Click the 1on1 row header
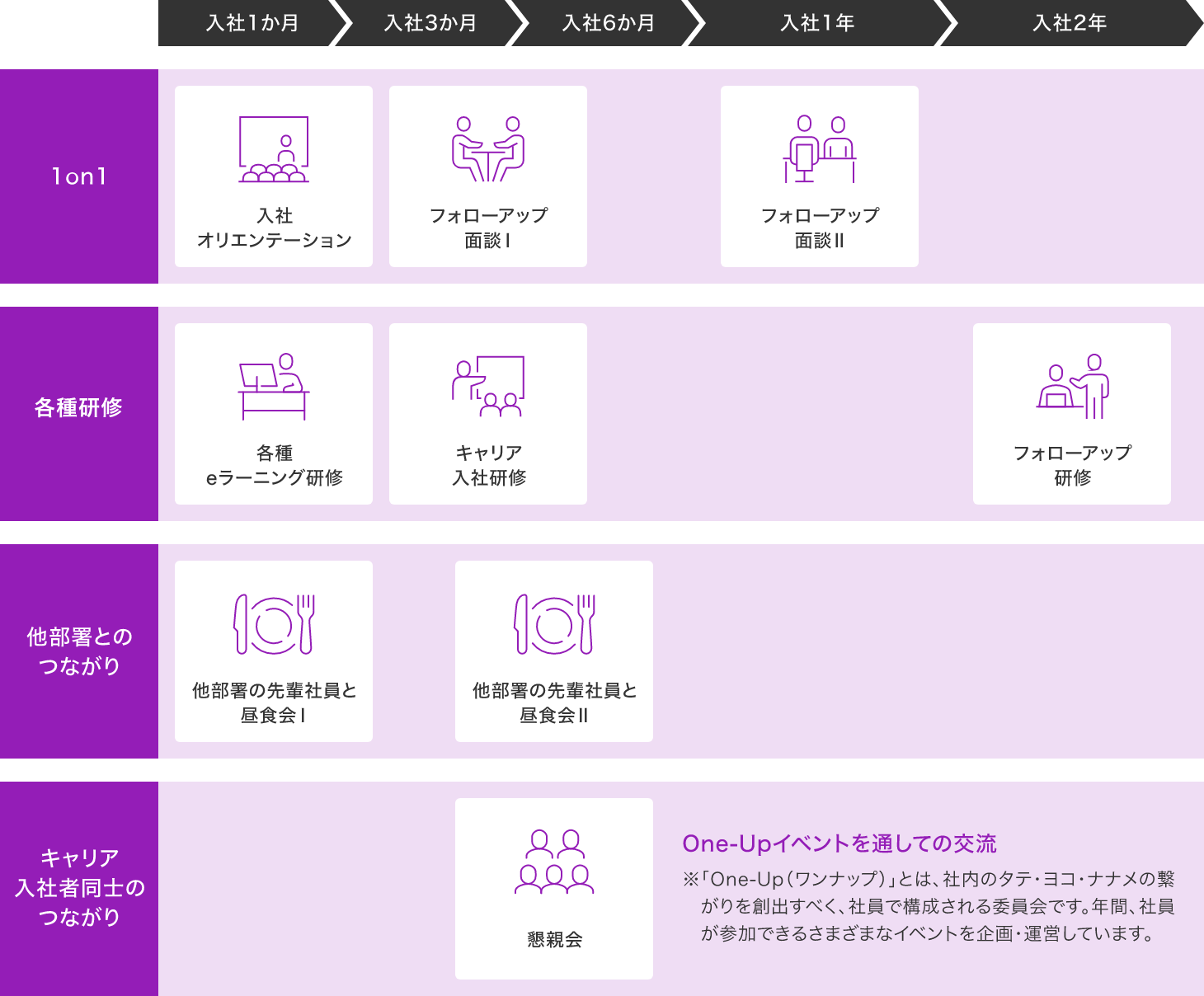This screenshot has width=1204, height=996. coord(79,176)
